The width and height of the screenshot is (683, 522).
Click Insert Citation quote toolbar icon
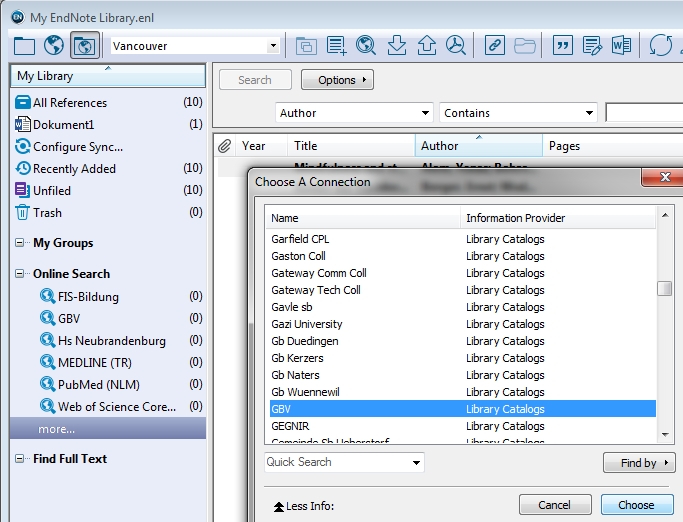click(562, 45)
